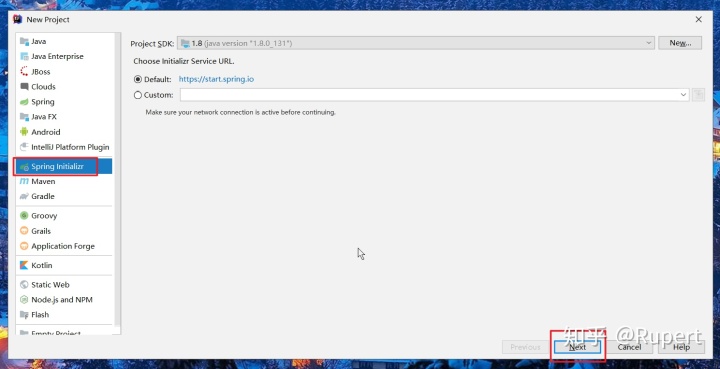The image size is (720, 369).
Task: Click the Java FX folder icon
Action: pos(24,117)
